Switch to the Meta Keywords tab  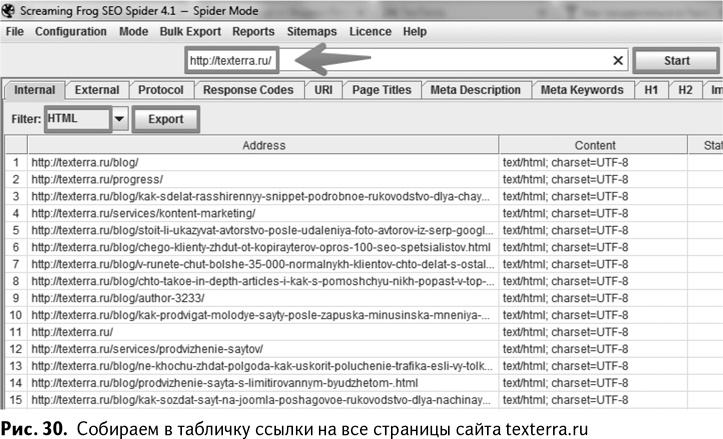pyautogui.click(x=581, y=90)
